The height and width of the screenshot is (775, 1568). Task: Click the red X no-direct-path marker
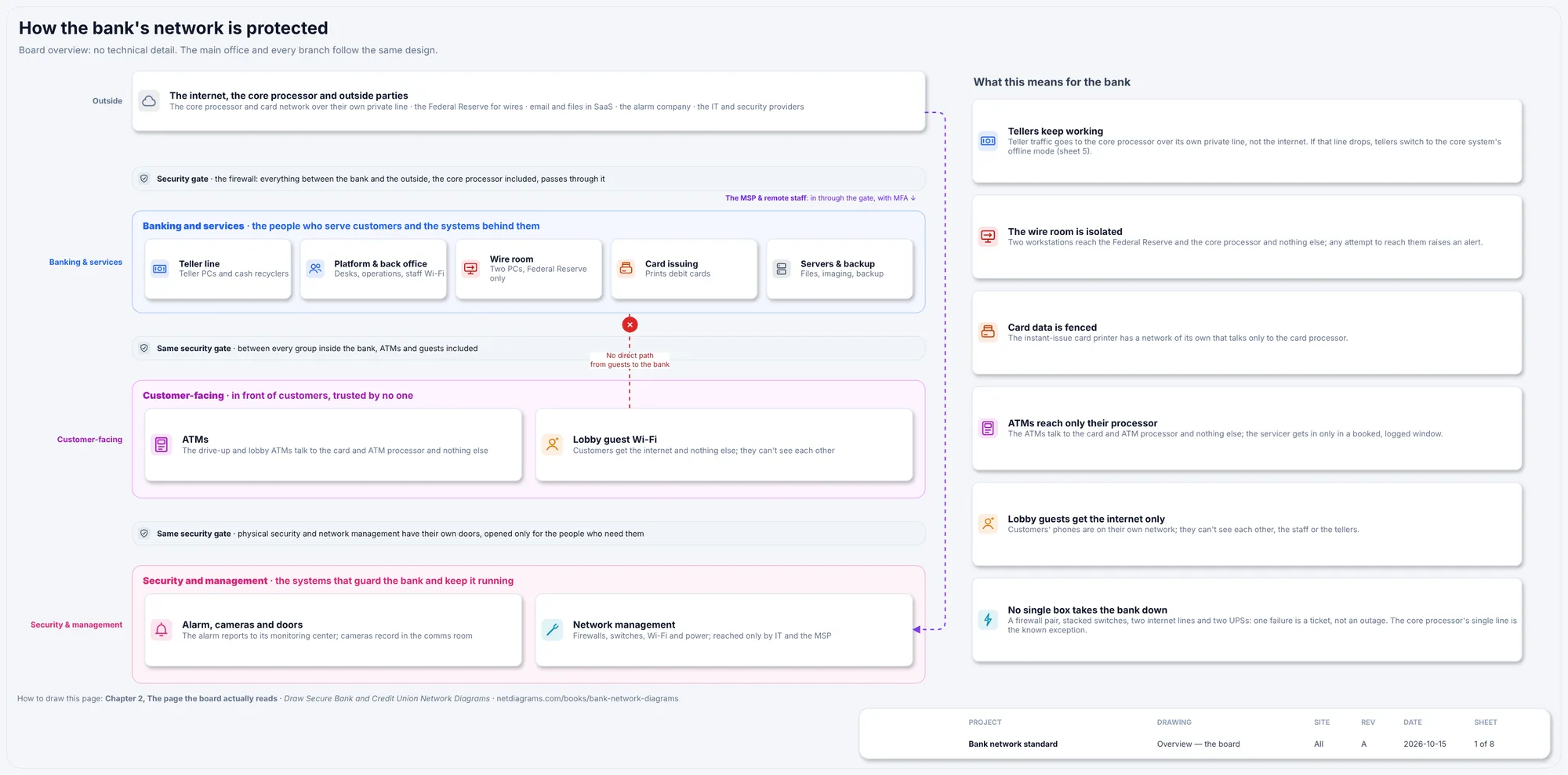pos(630,324)
